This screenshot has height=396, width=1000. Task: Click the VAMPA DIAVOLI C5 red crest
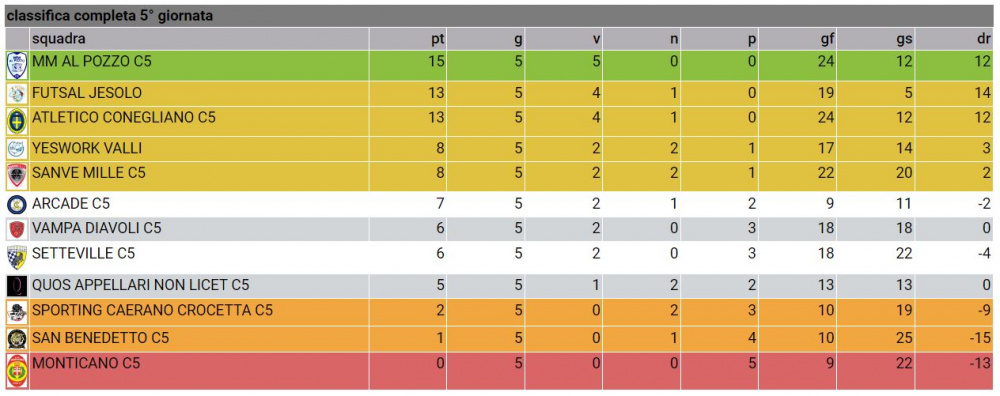pos(17,229)
